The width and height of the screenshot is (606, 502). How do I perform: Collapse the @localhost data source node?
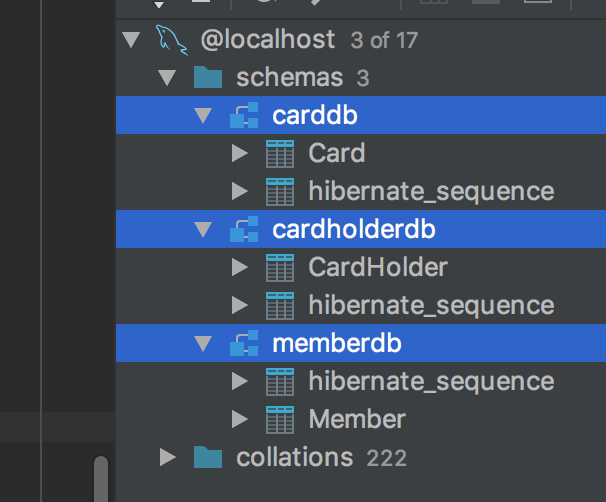click(131, 40)
